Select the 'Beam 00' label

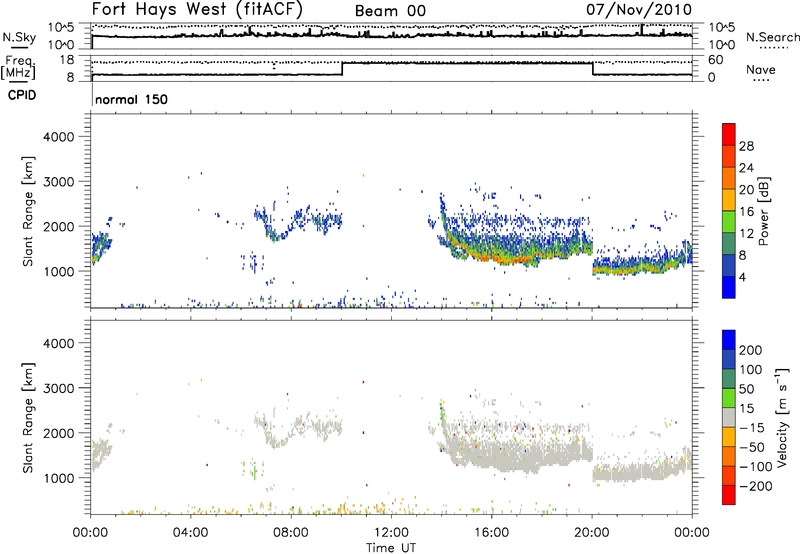pos(390,11)
